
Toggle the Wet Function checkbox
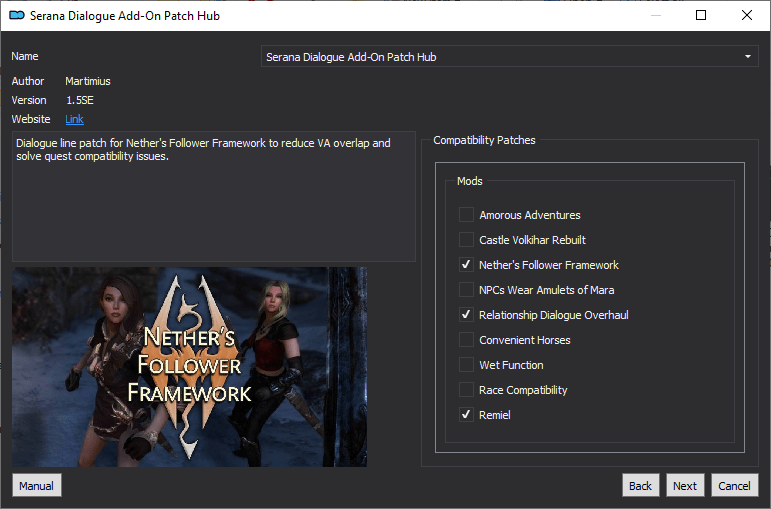pyautogui.click(x=466, y=365)
